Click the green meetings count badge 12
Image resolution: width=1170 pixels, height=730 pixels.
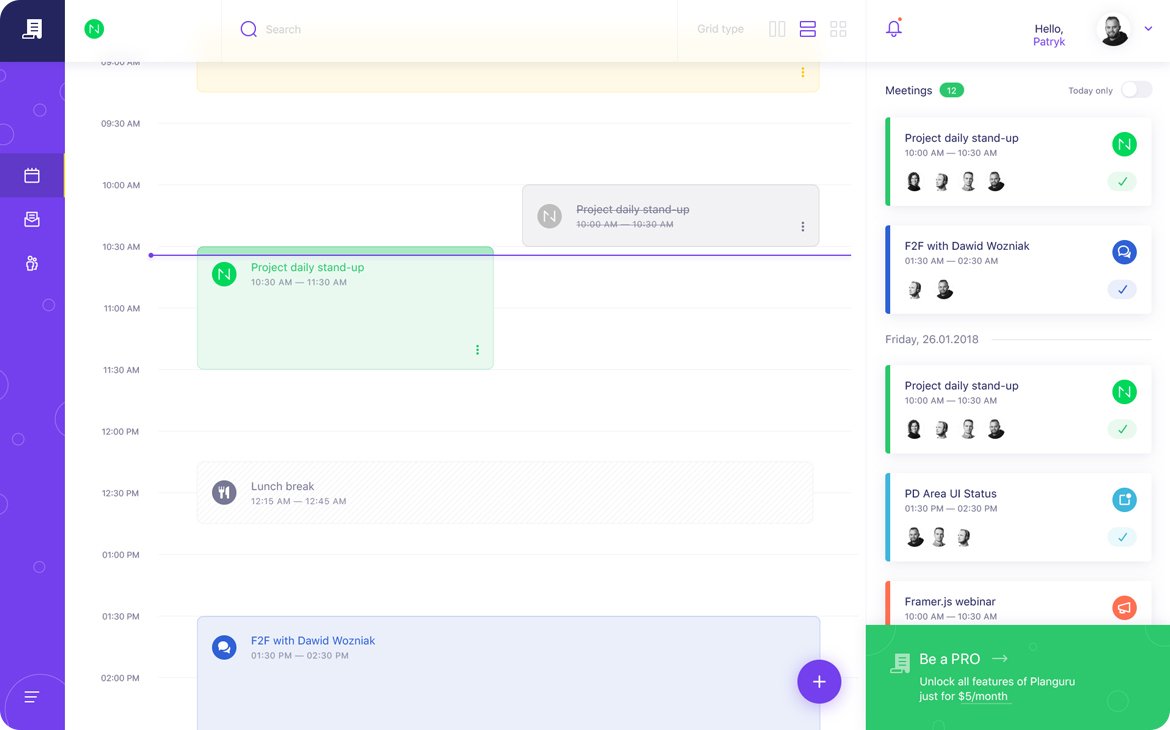(951, 90)
